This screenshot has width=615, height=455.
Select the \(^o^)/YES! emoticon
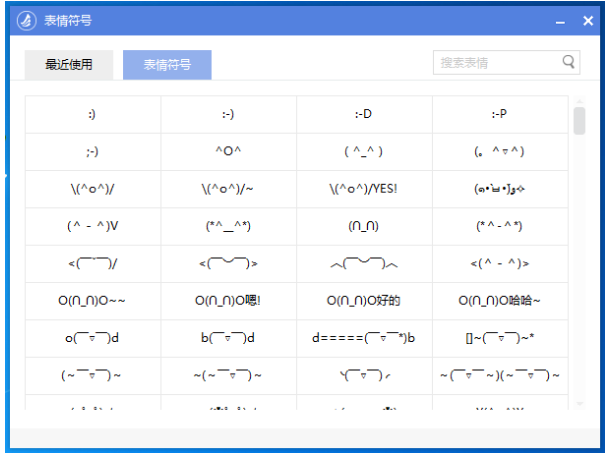point(363,188)
